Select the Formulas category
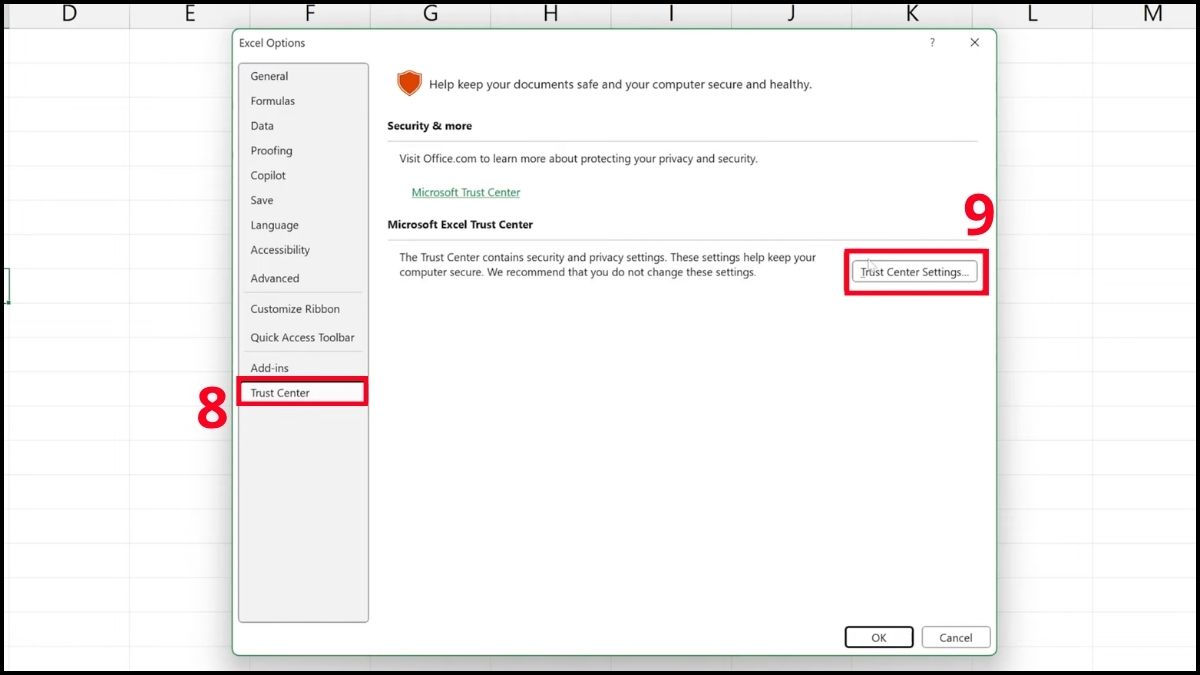The width and height of the screenshot is (1200, 675). (x=303, y=101)
